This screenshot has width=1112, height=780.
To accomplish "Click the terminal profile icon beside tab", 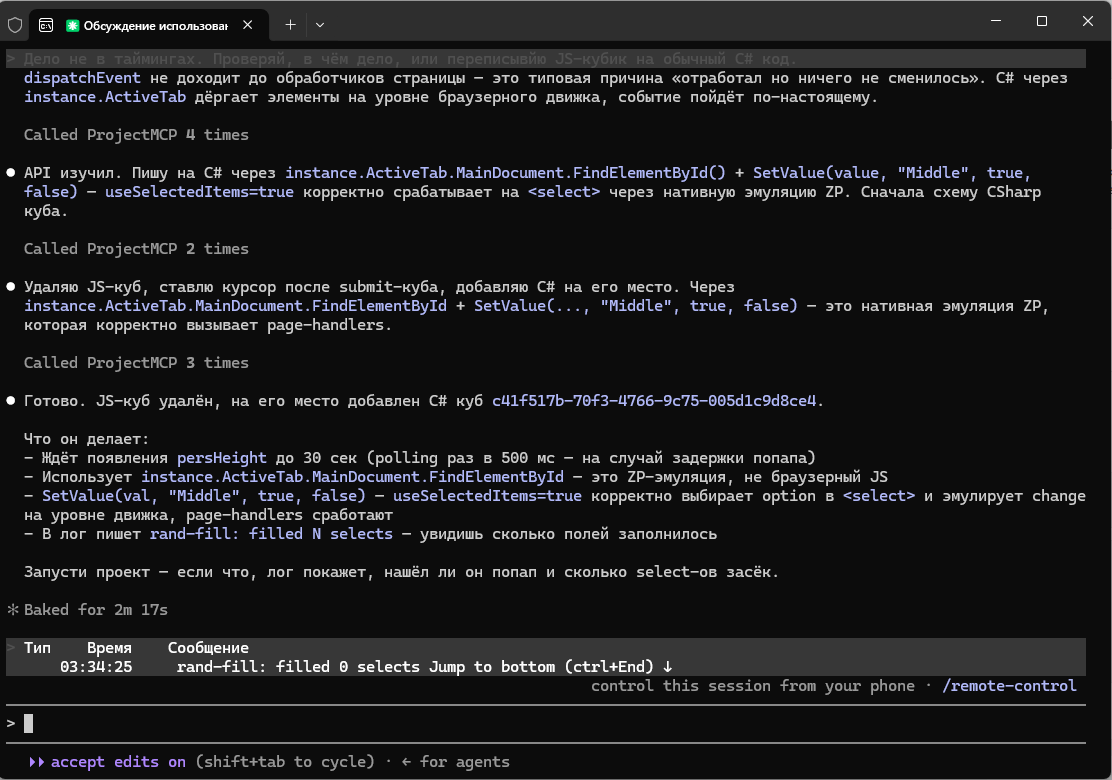I will tap(46, 26).
